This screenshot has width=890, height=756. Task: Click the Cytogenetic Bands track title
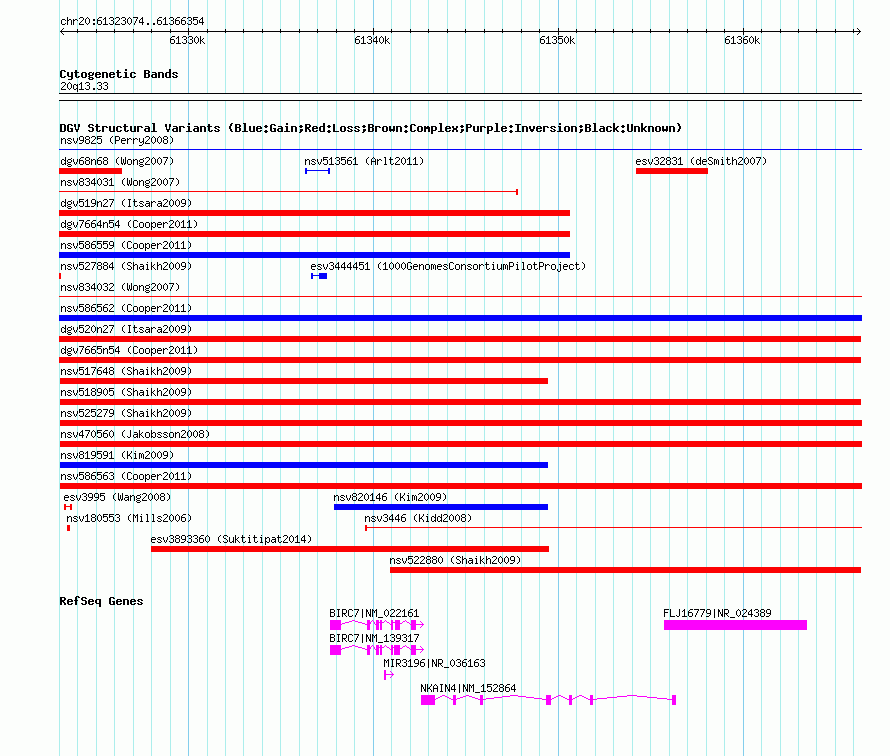(x=119, y=74)
